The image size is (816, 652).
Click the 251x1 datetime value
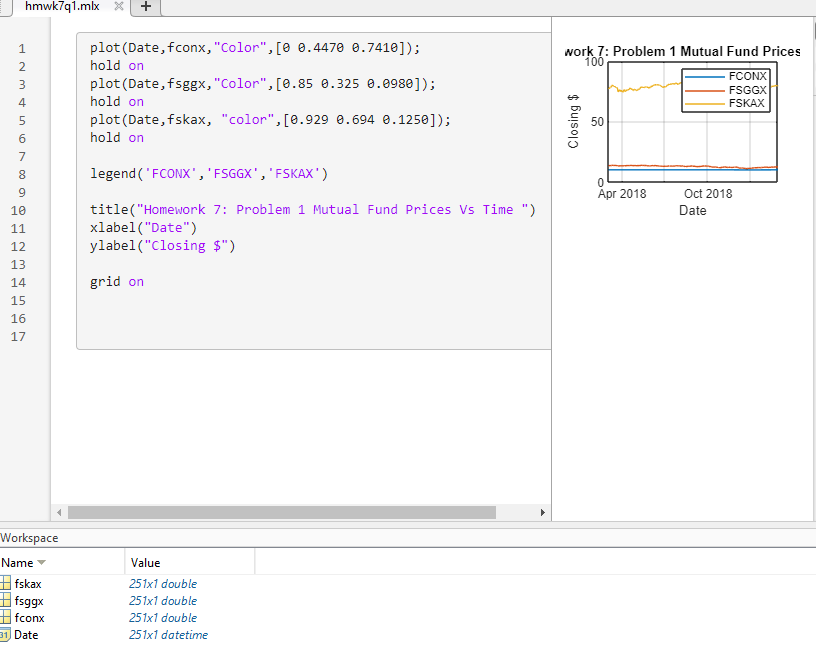pyautogui.click(x=168, y=635)
